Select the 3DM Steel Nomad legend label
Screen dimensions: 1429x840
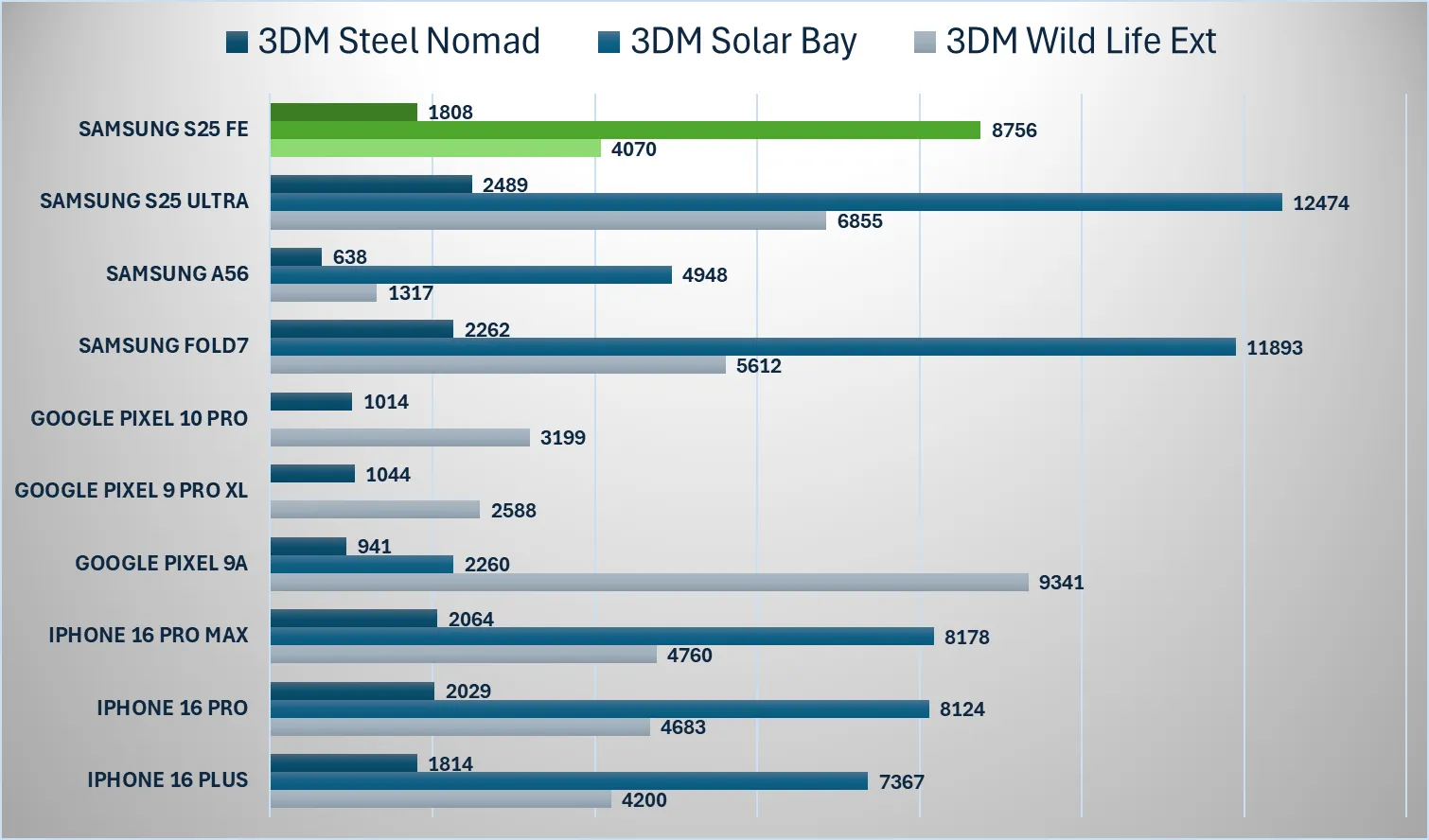pyautogui.click(x=398, y=42)
